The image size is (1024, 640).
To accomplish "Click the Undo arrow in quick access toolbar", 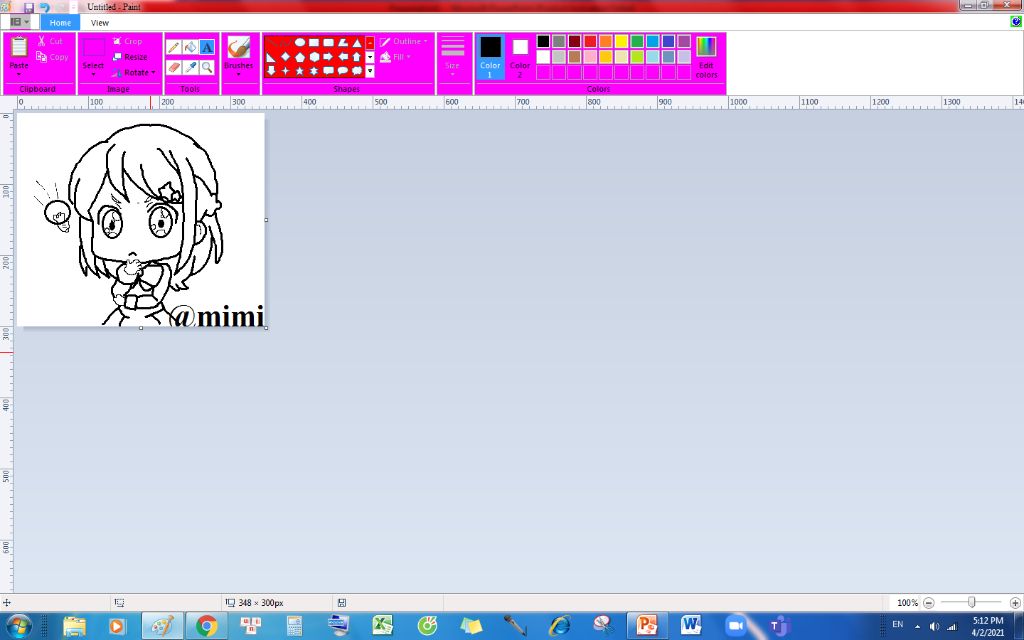I will click(x=44, y=7).
